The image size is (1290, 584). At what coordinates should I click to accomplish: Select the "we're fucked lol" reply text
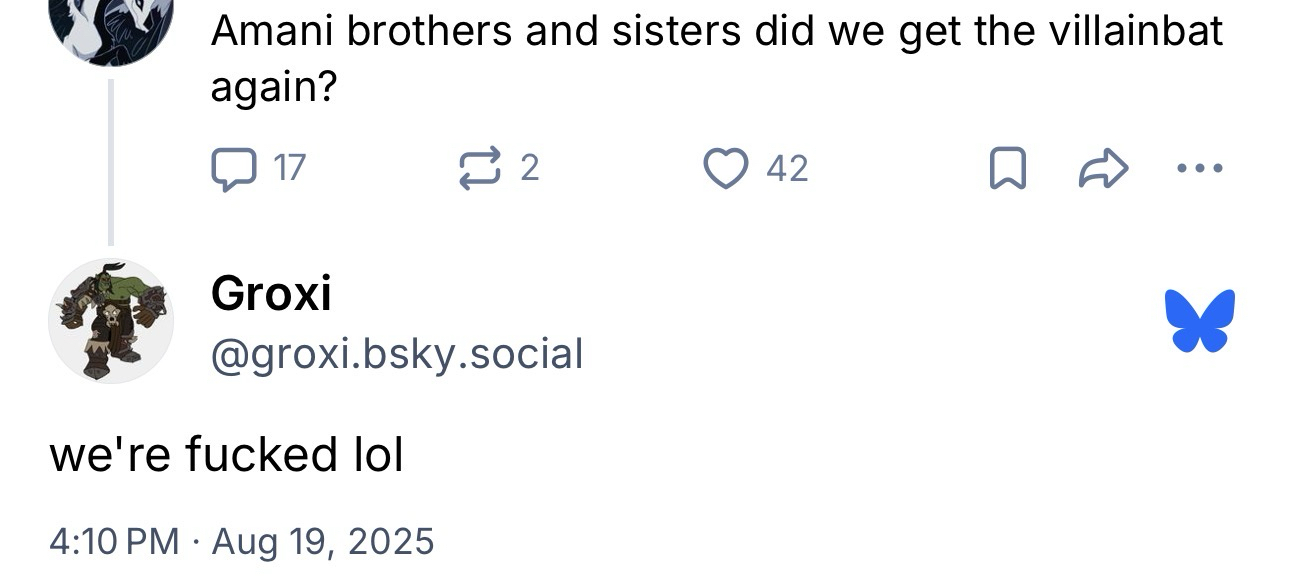pos(226,456)
